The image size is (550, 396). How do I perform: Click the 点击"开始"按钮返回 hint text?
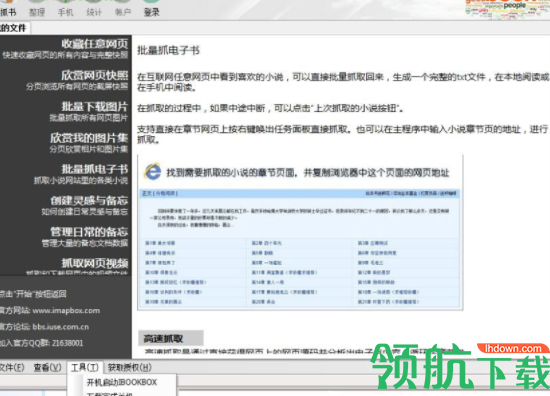click(x=33, y=294)
